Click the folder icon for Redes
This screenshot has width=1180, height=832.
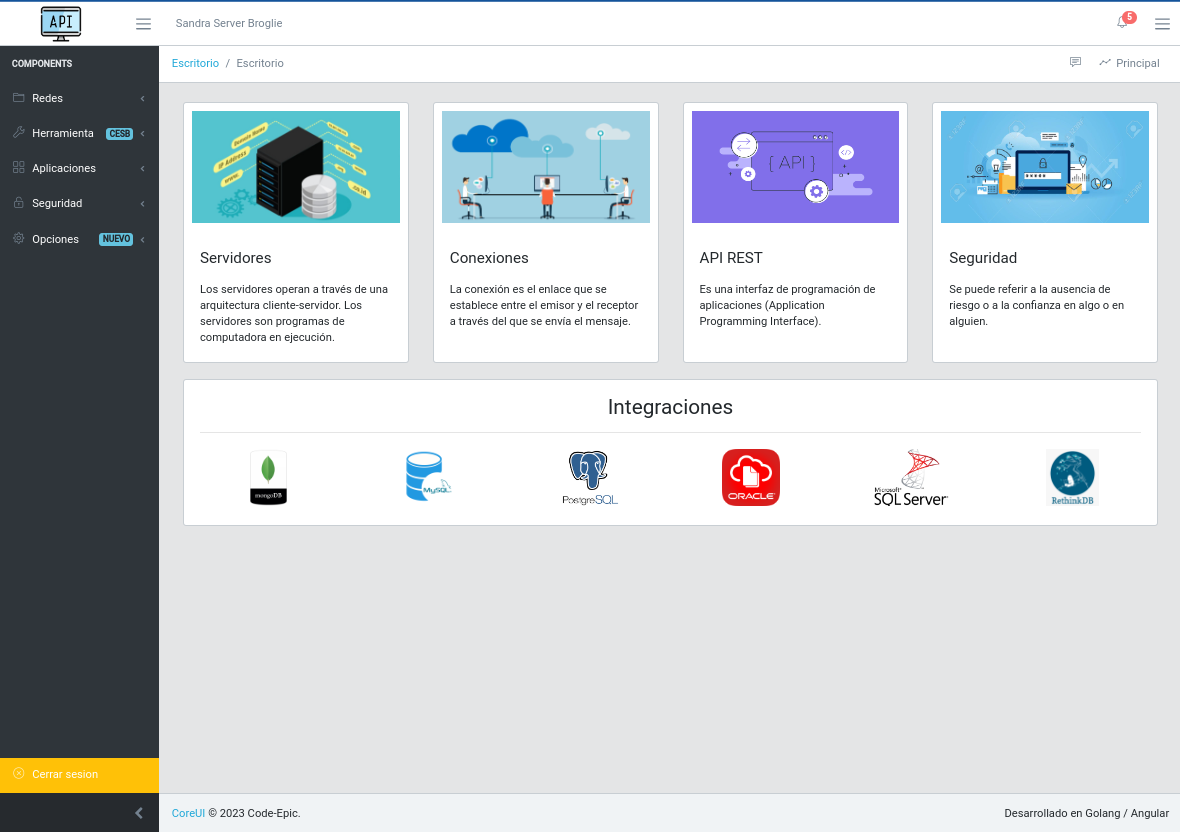click(19, 98)
